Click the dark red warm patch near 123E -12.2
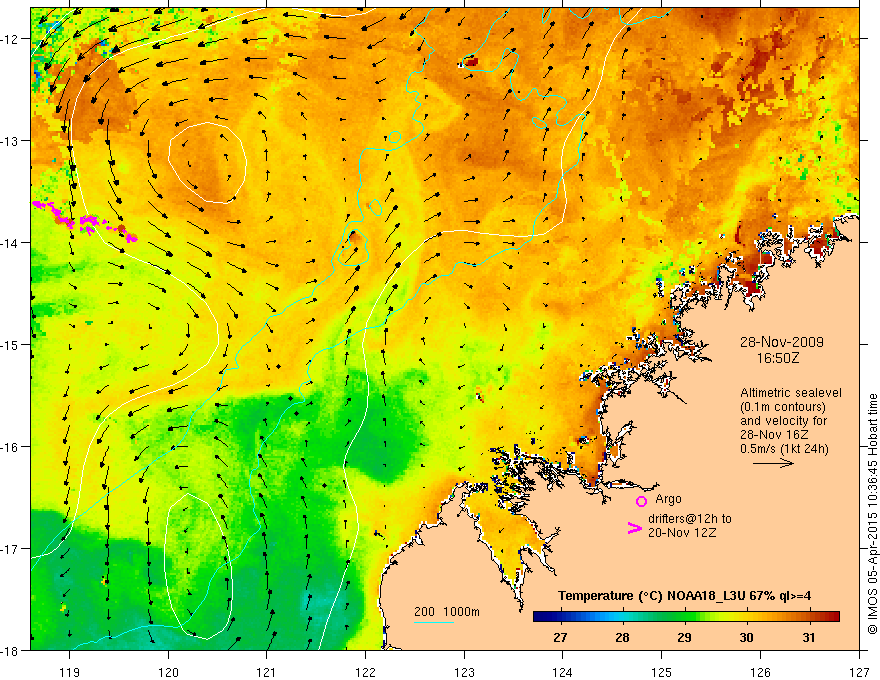This screenshot has width=880, height=680. 470,62
